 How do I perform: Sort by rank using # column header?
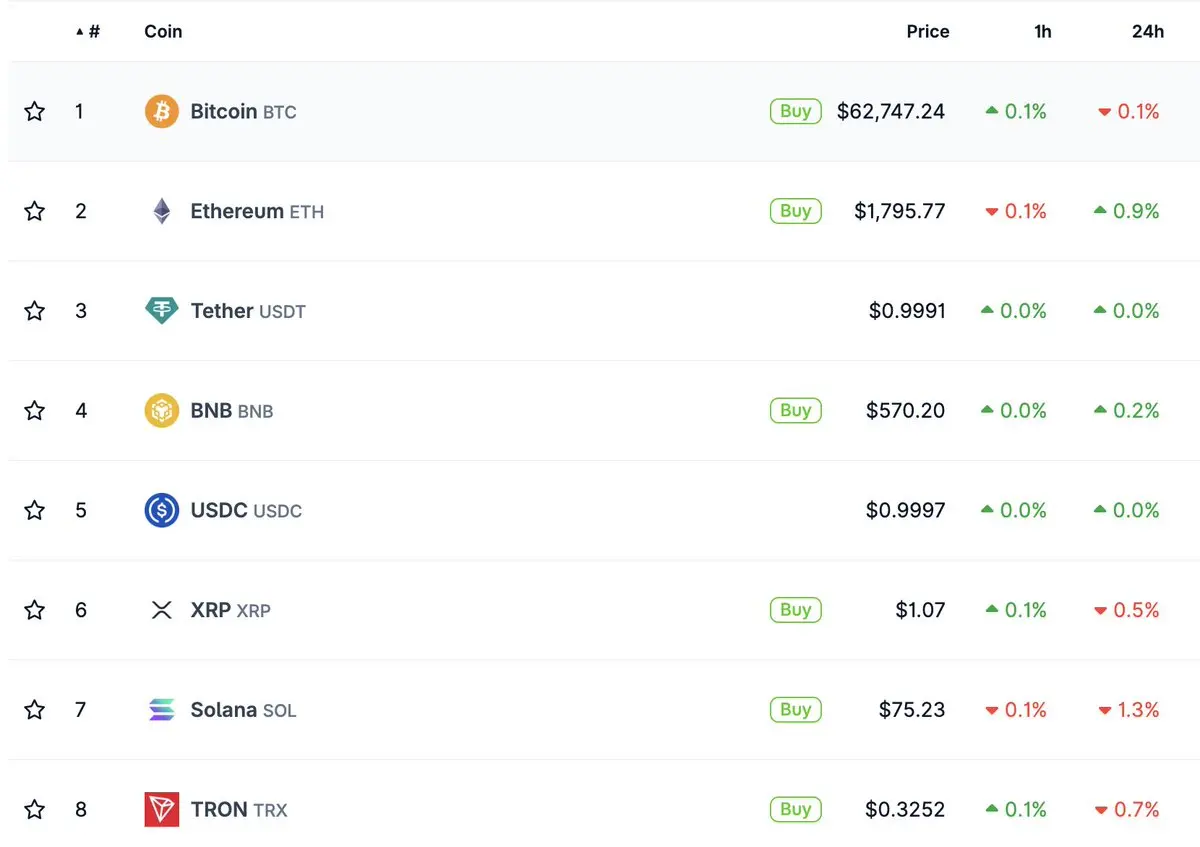tap(88, 31)
